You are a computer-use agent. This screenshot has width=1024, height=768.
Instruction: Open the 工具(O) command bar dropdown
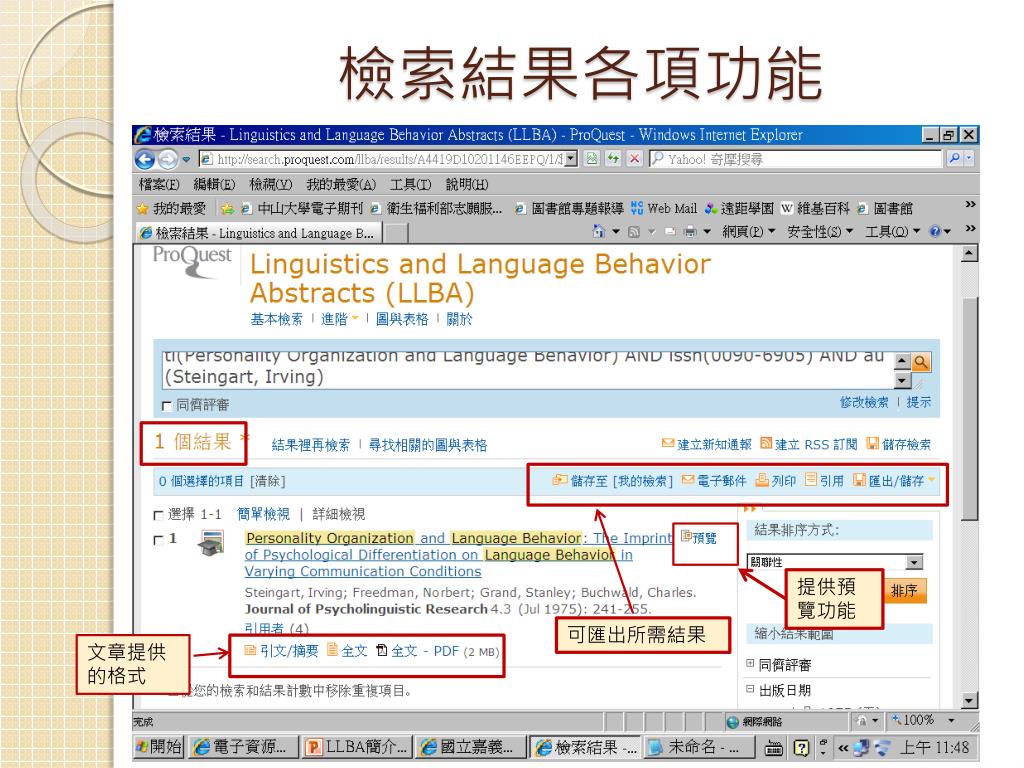tap(892, 232)
